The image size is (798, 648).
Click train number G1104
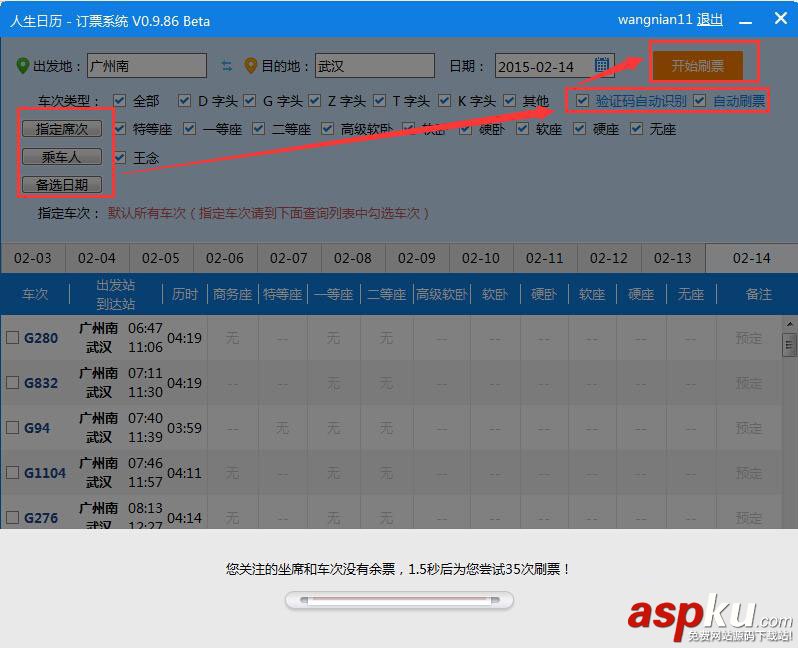tap(45, 473)
